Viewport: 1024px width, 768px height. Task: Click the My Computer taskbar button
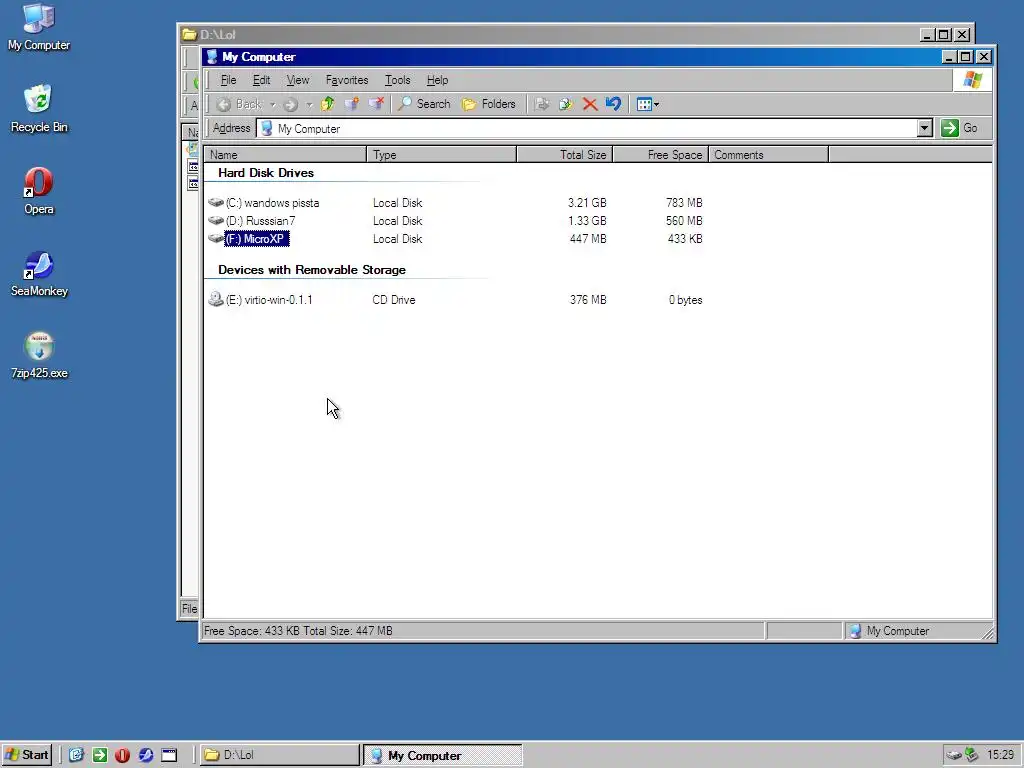(x=443, y=755)
